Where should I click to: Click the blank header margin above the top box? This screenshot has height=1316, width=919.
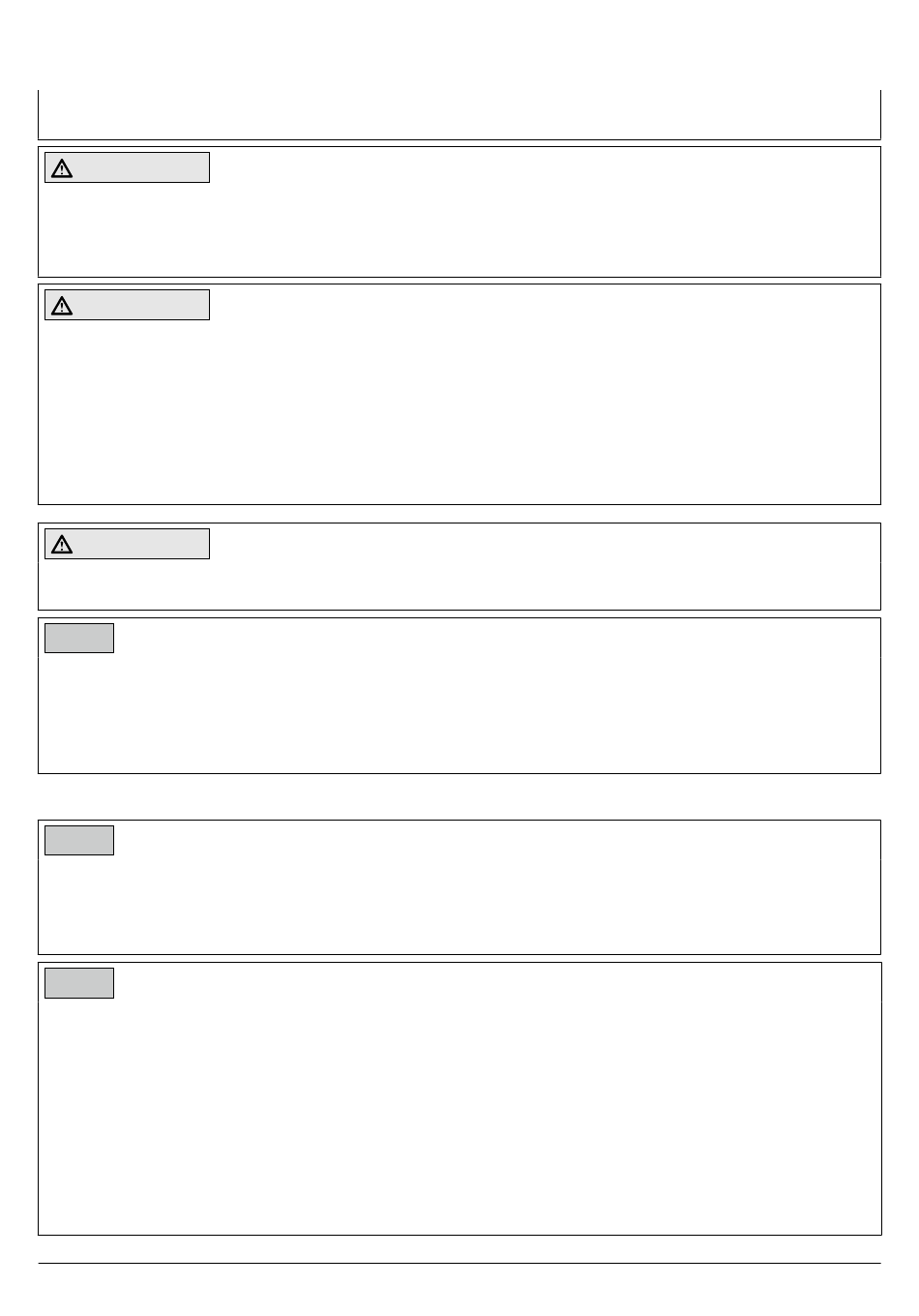459,44
